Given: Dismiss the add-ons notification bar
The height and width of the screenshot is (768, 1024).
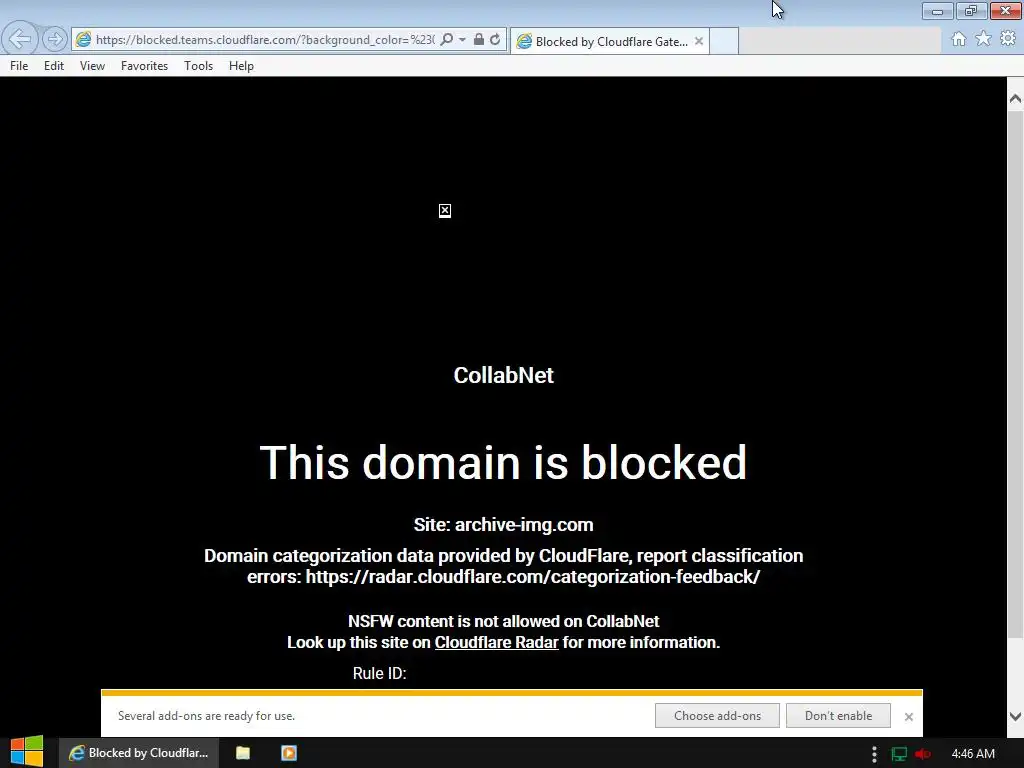Looking at the screenshot, I should click(x=908, y=716).
